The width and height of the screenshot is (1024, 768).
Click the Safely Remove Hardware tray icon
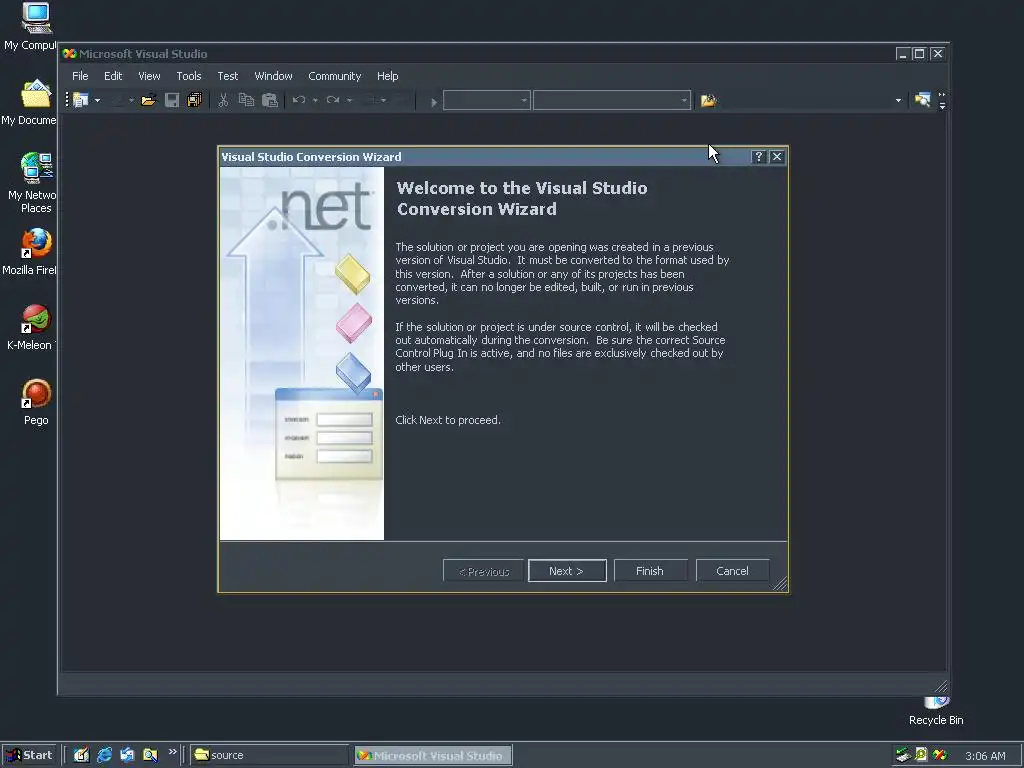coord(903,755)
